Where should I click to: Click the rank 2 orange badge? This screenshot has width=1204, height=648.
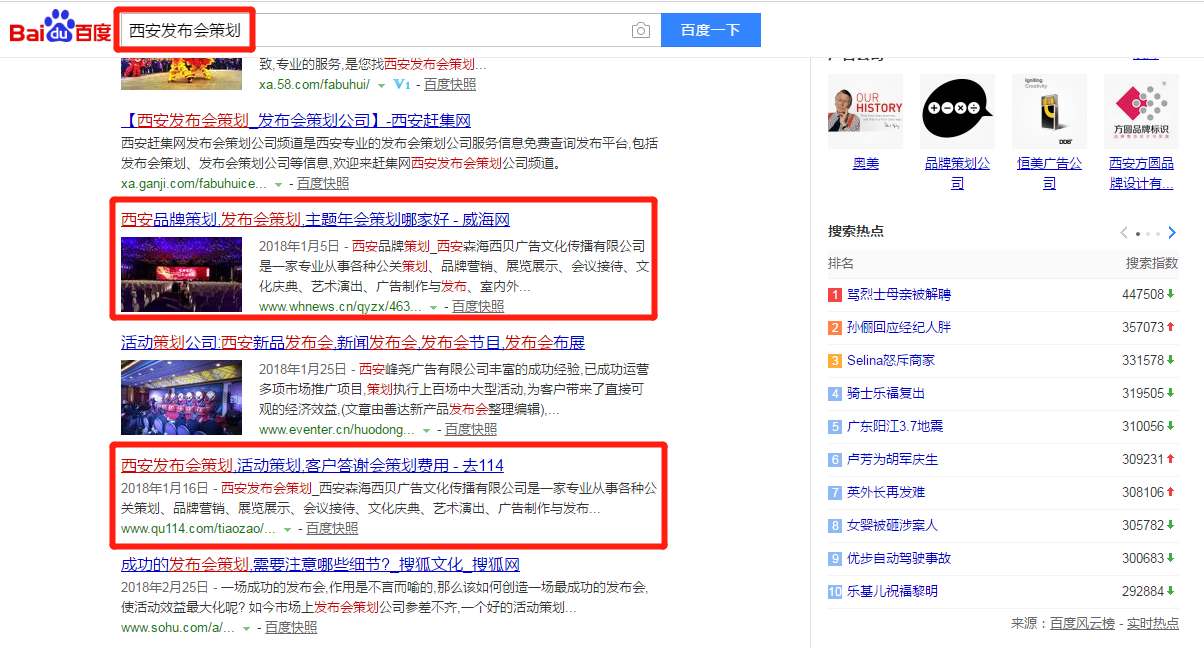pos(835,328)
